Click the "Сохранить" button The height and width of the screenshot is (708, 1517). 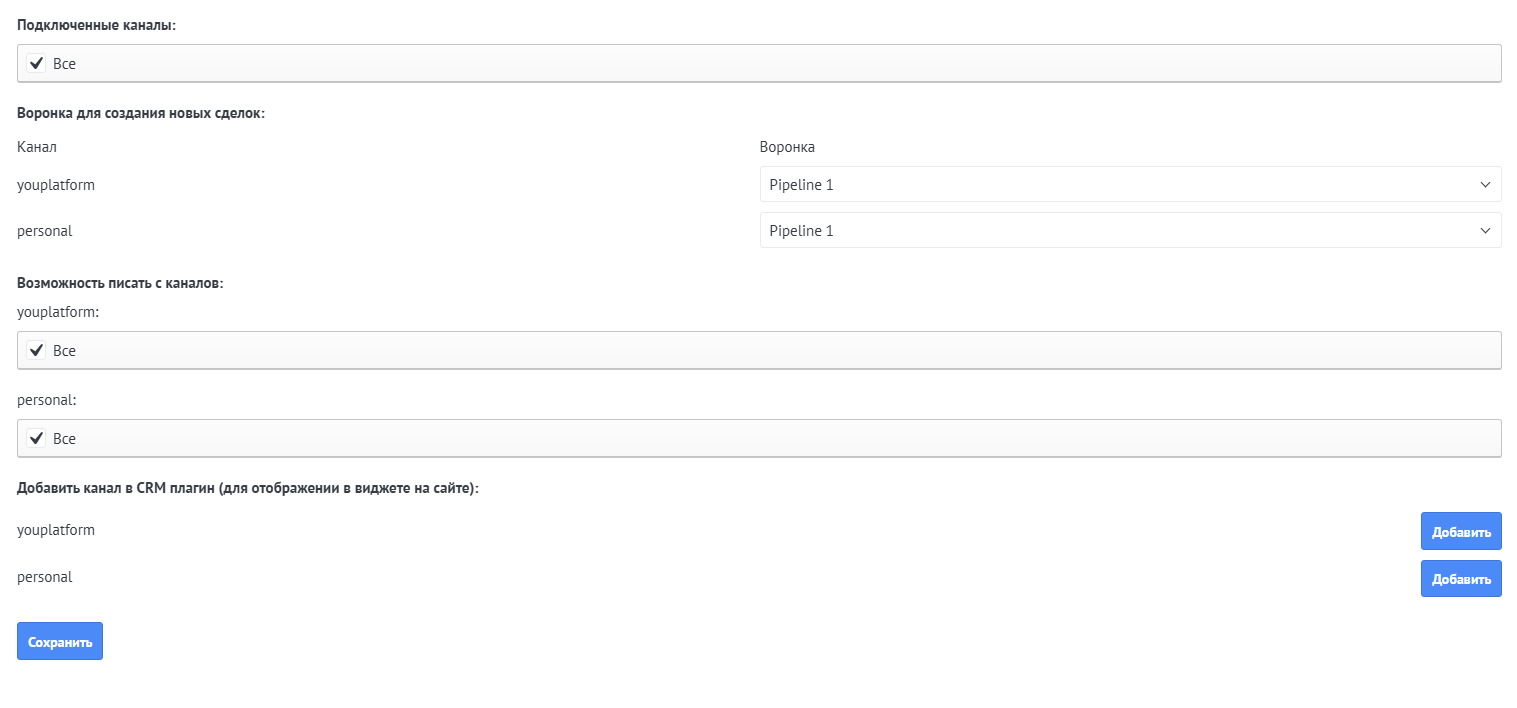[60, 642]
